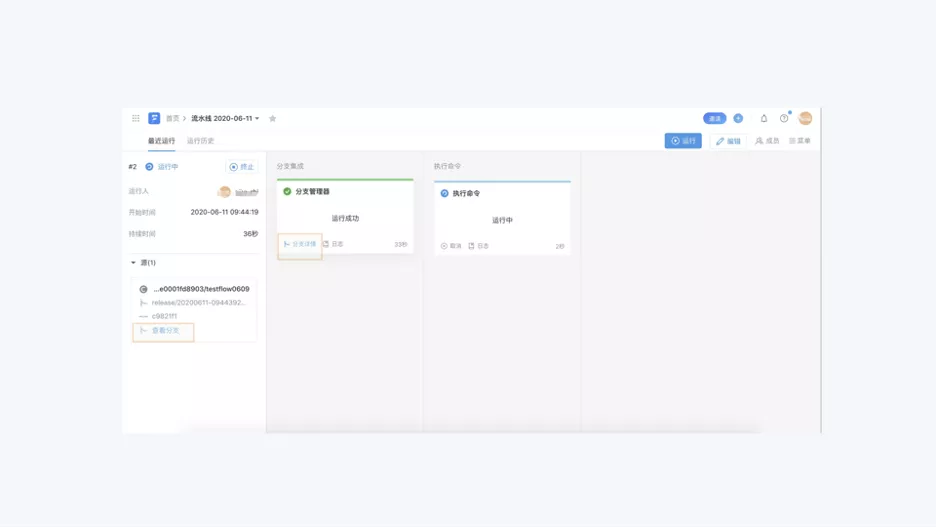Click start time 2020-06-11 09:44:19

click(x=224, y=212)
